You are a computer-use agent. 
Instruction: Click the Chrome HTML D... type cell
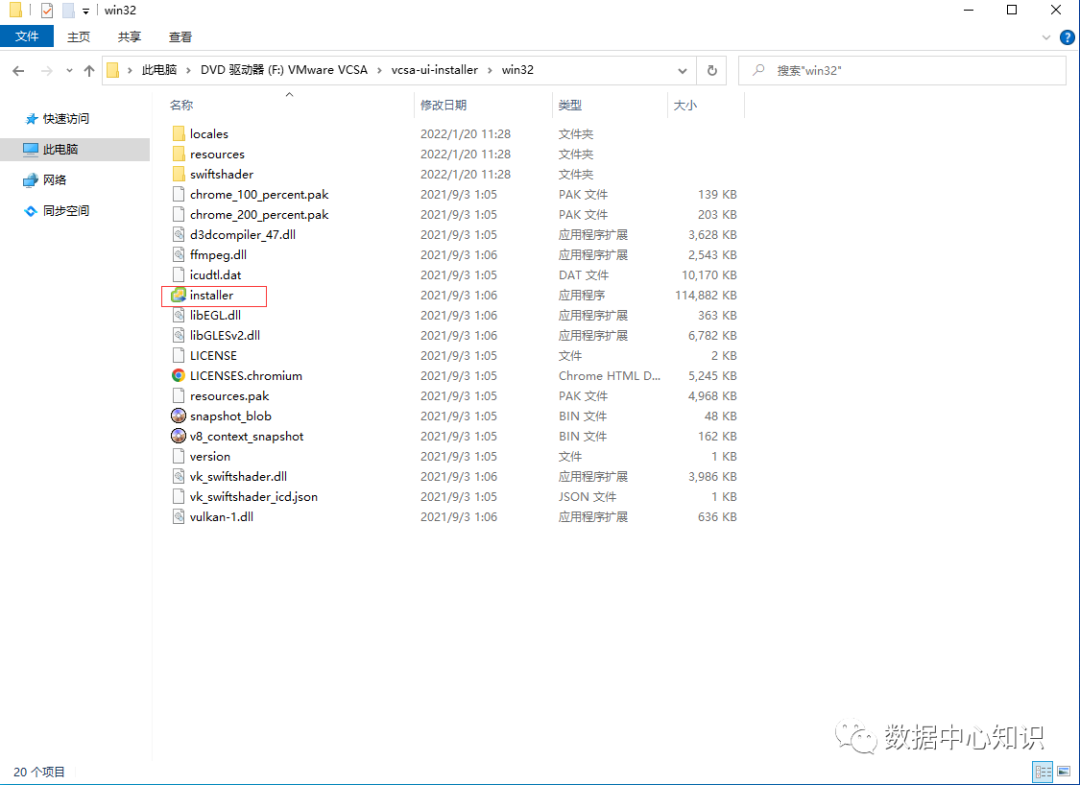tap(610, 375)
